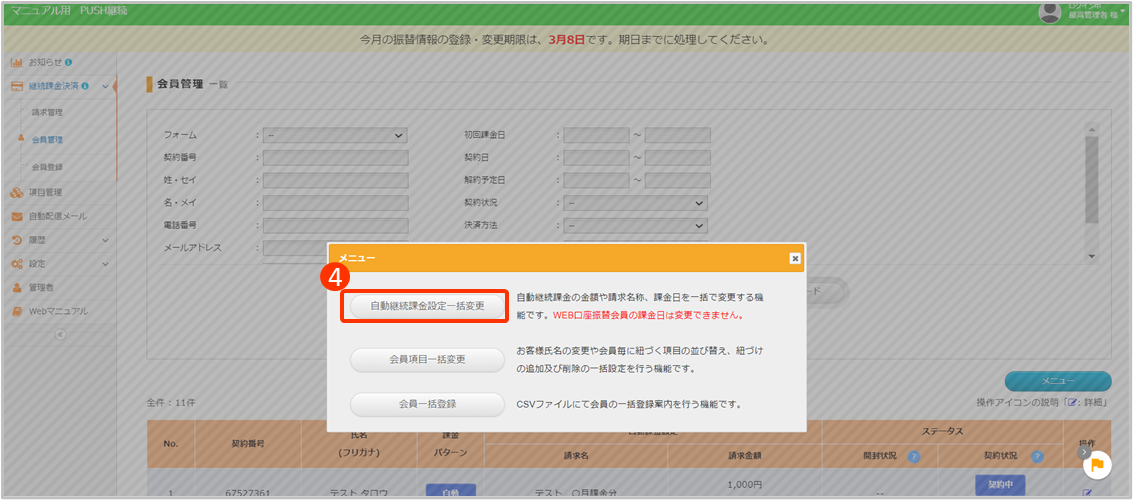Click the お知らせ bar chart icon in sidebar
This screenshot has width=1133, height=500.
pos(17,62)
